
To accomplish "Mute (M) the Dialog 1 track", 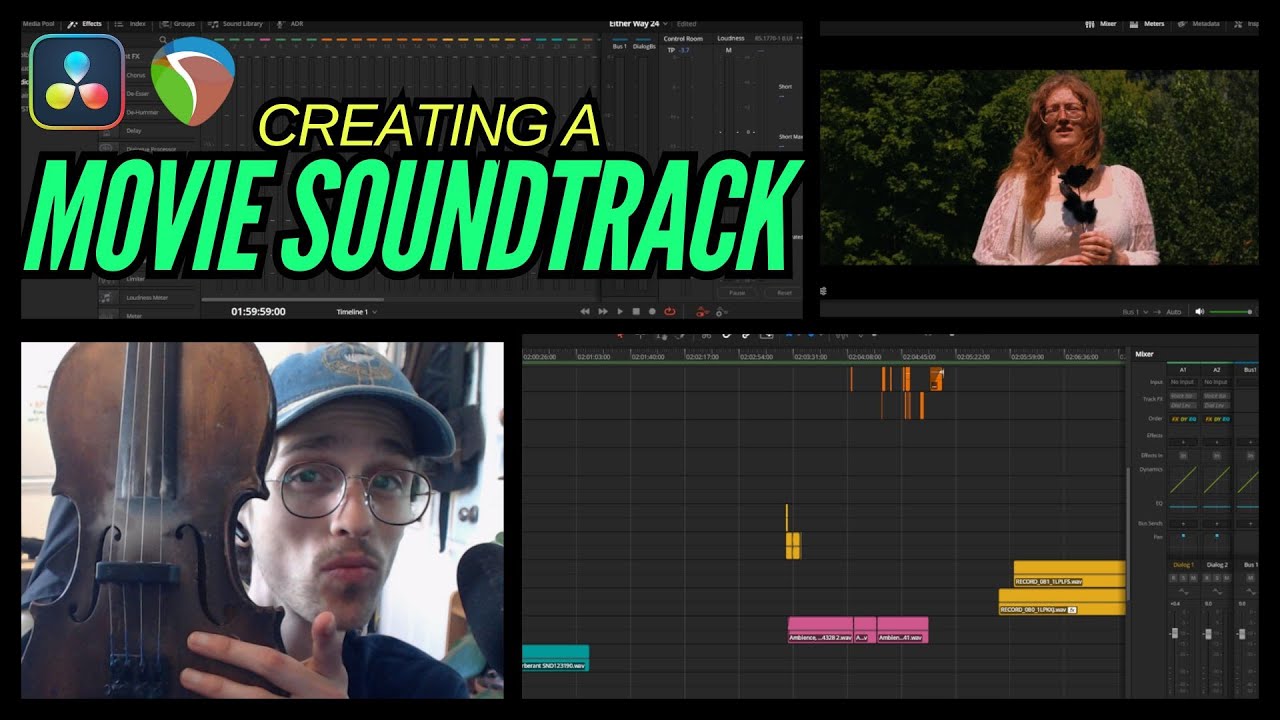I will coord(1191,578).
